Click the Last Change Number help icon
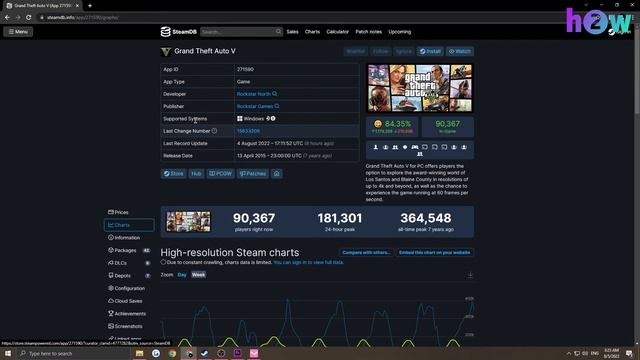 214,131
